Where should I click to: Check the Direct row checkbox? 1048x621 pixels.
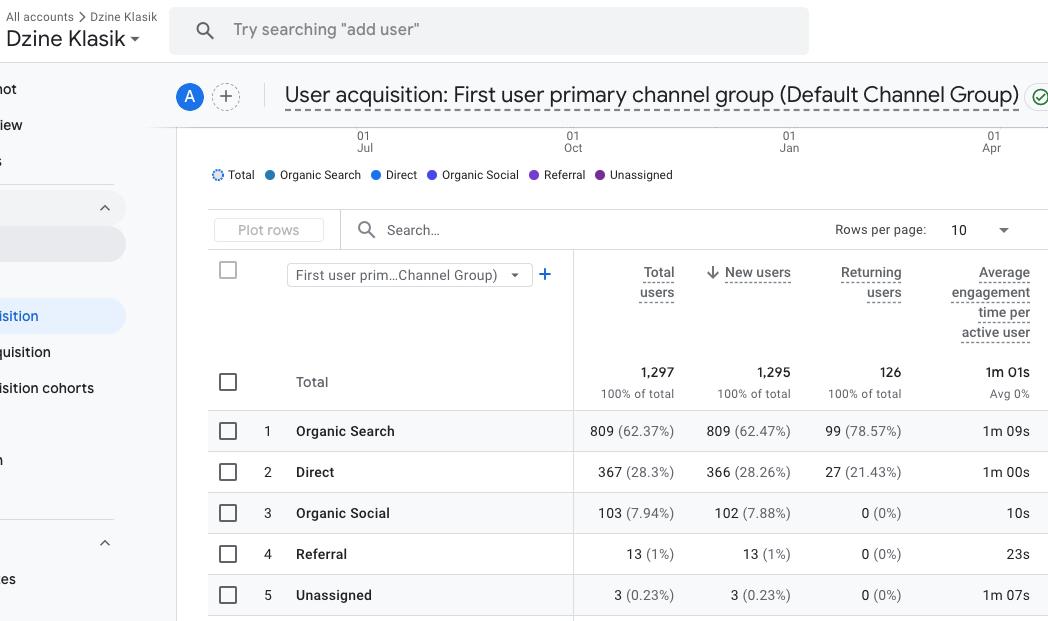[x=228, y=472]
